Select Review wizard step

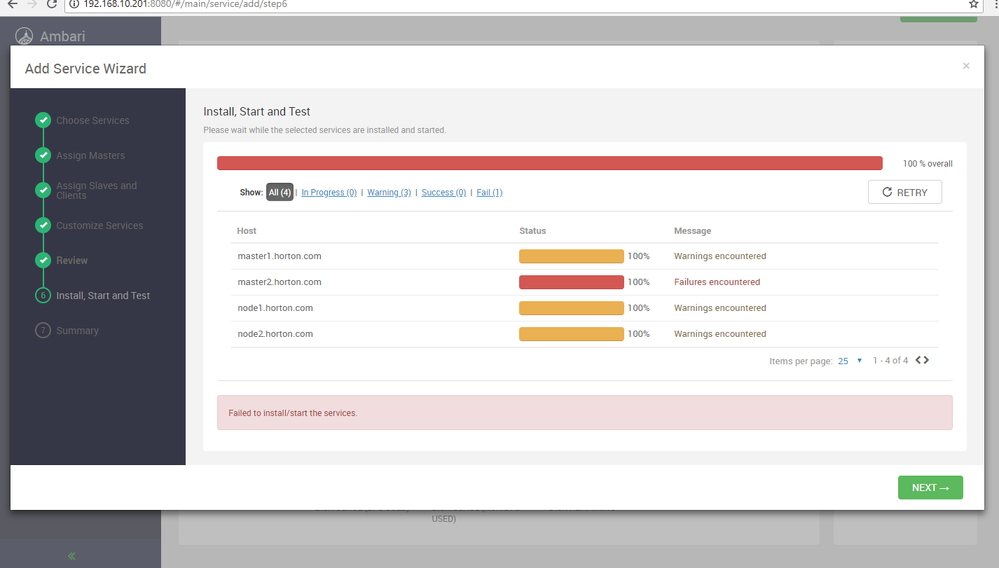pos(71,260)
